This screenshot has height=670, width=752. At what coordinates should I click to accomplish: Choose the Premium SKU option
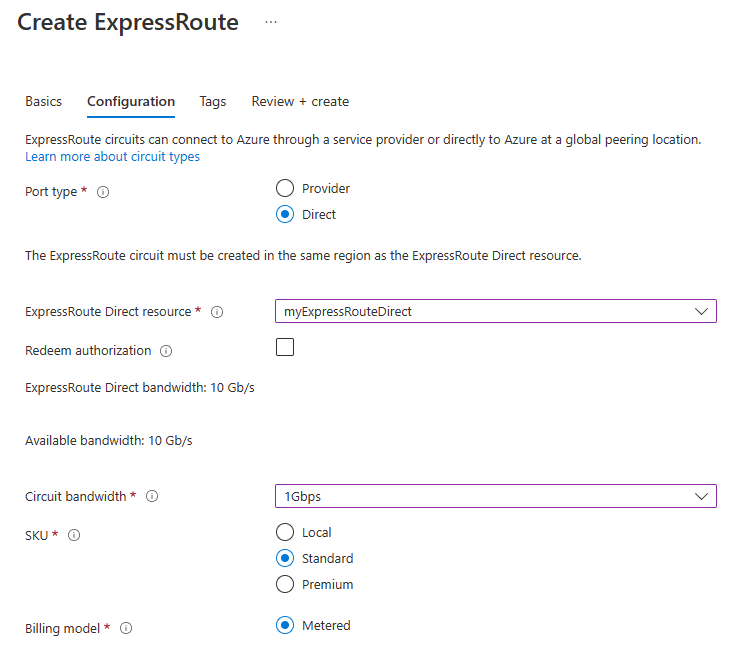(x=285, y=584)
